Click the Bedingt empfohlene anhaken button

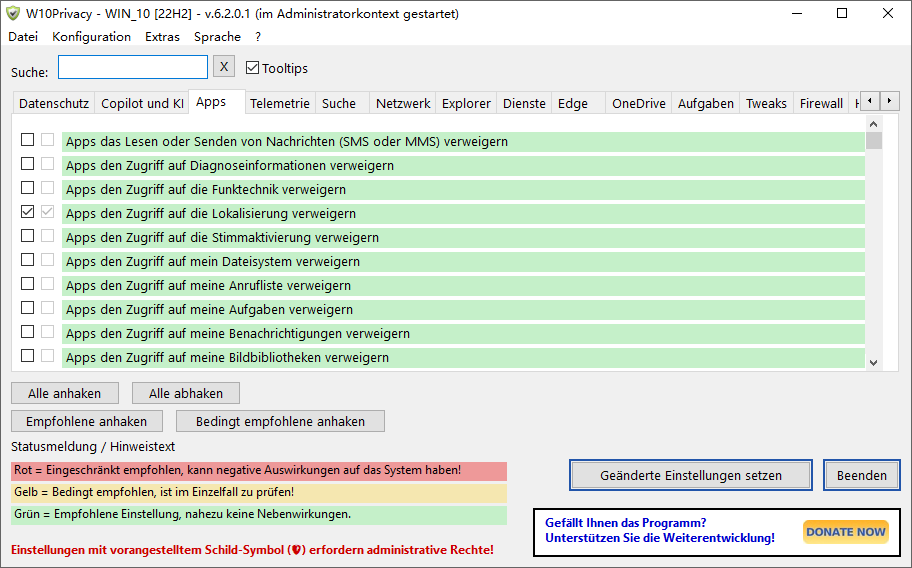(280, 421)
